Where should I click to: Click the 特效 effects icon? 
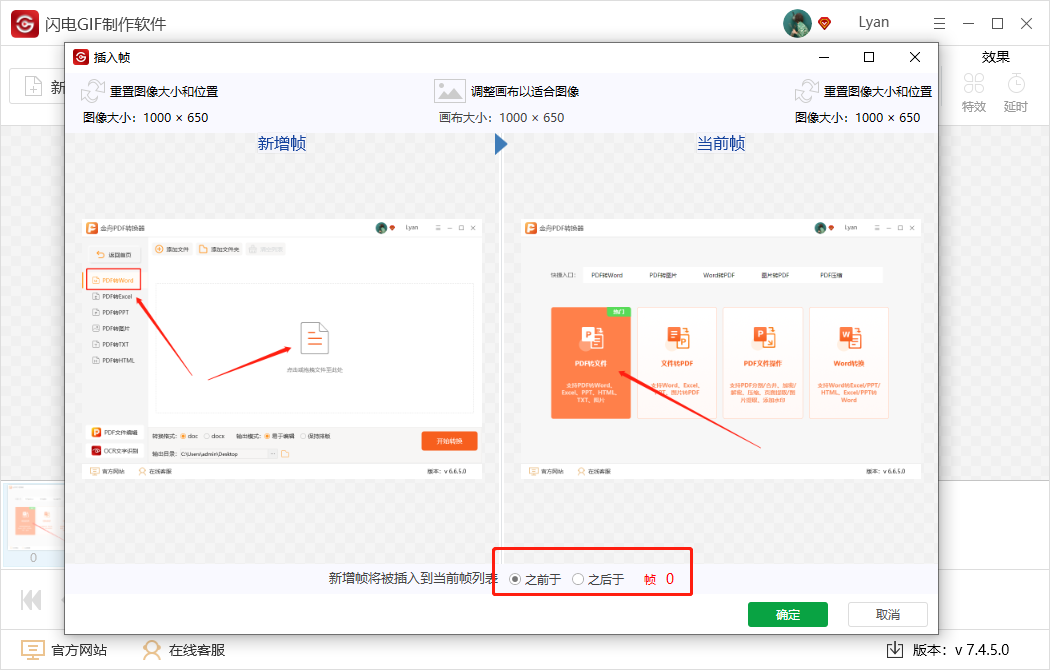974,83
